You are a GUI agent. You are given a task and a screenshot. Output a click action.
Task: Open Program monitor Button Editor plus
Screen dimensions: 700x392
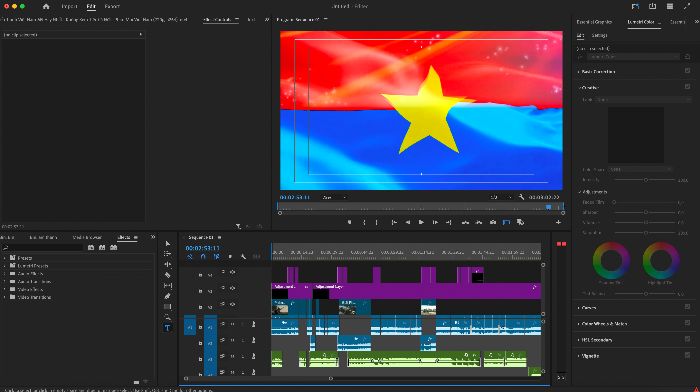click(x=558, y=222)
